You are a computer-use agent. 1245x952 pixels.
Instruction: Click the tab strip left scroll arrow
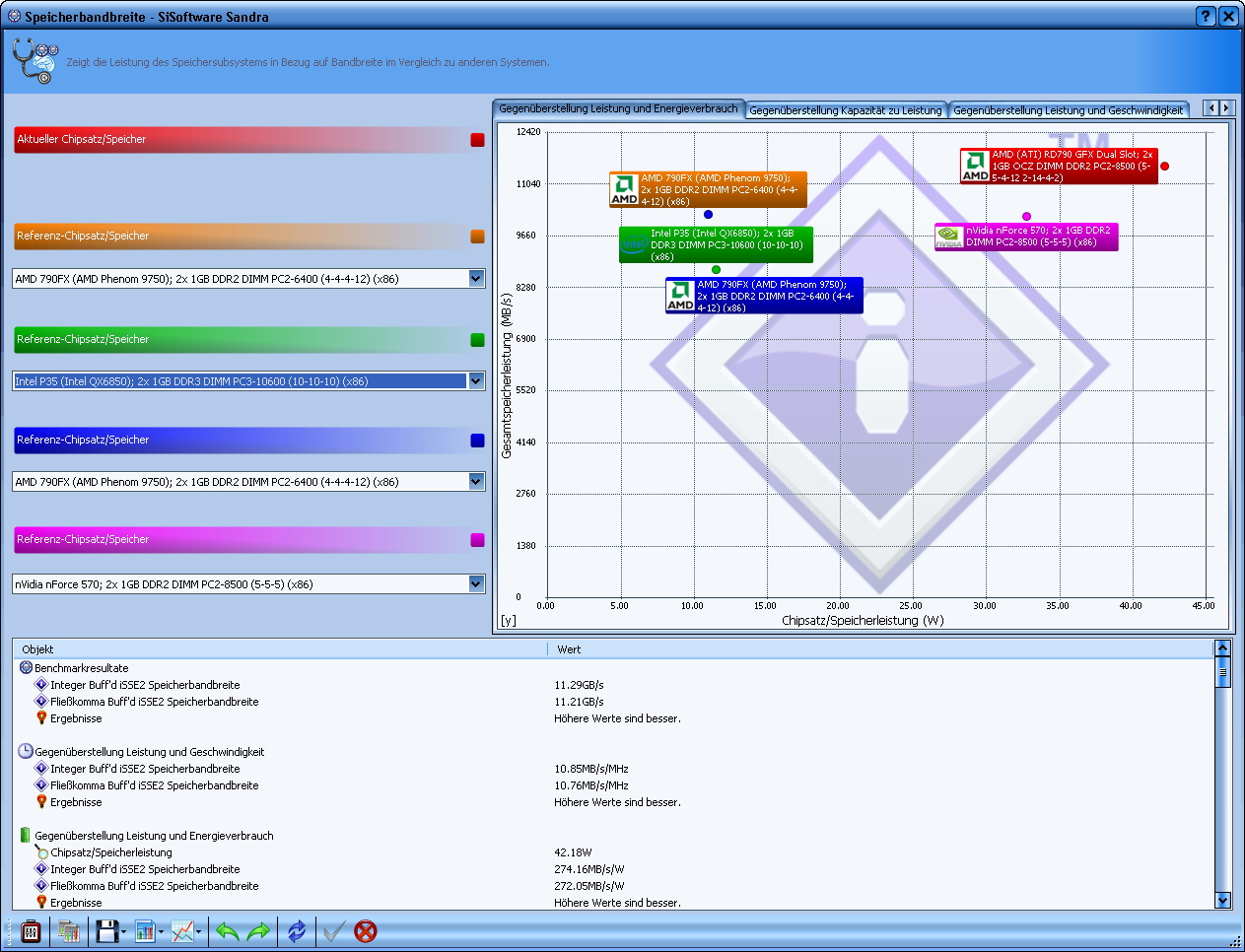[1211, 108]
